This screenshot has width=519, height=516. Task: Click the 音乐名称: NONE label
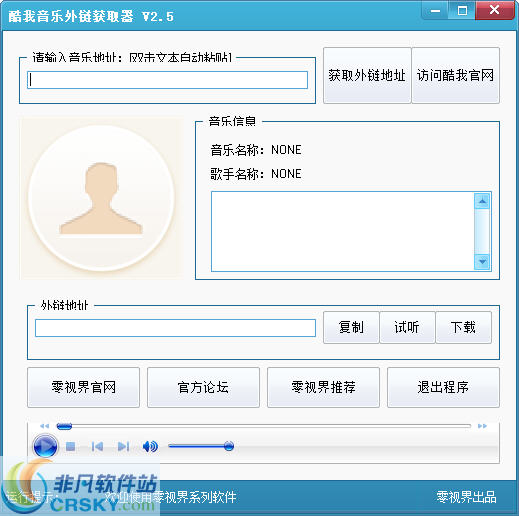tap(256, 150)
